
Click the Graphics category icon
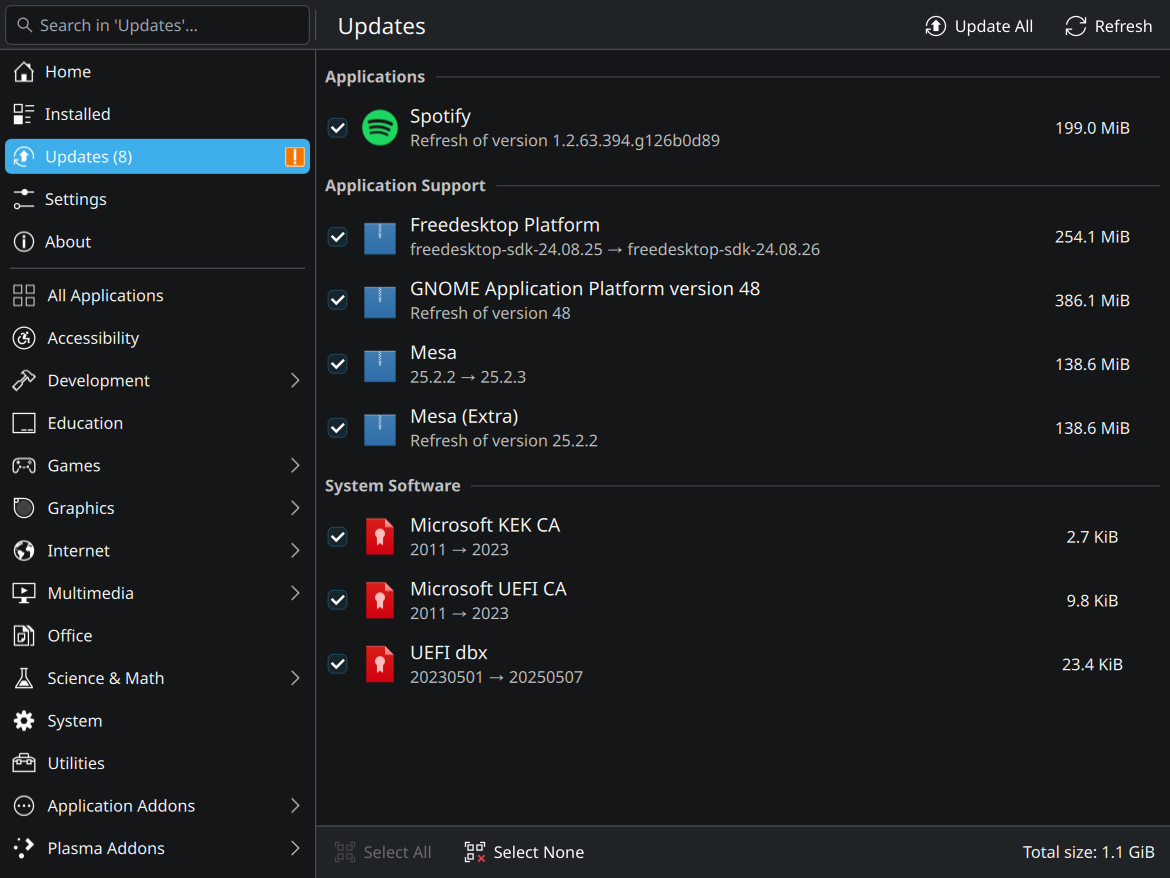pyautogui.click(x=24, y=508)
